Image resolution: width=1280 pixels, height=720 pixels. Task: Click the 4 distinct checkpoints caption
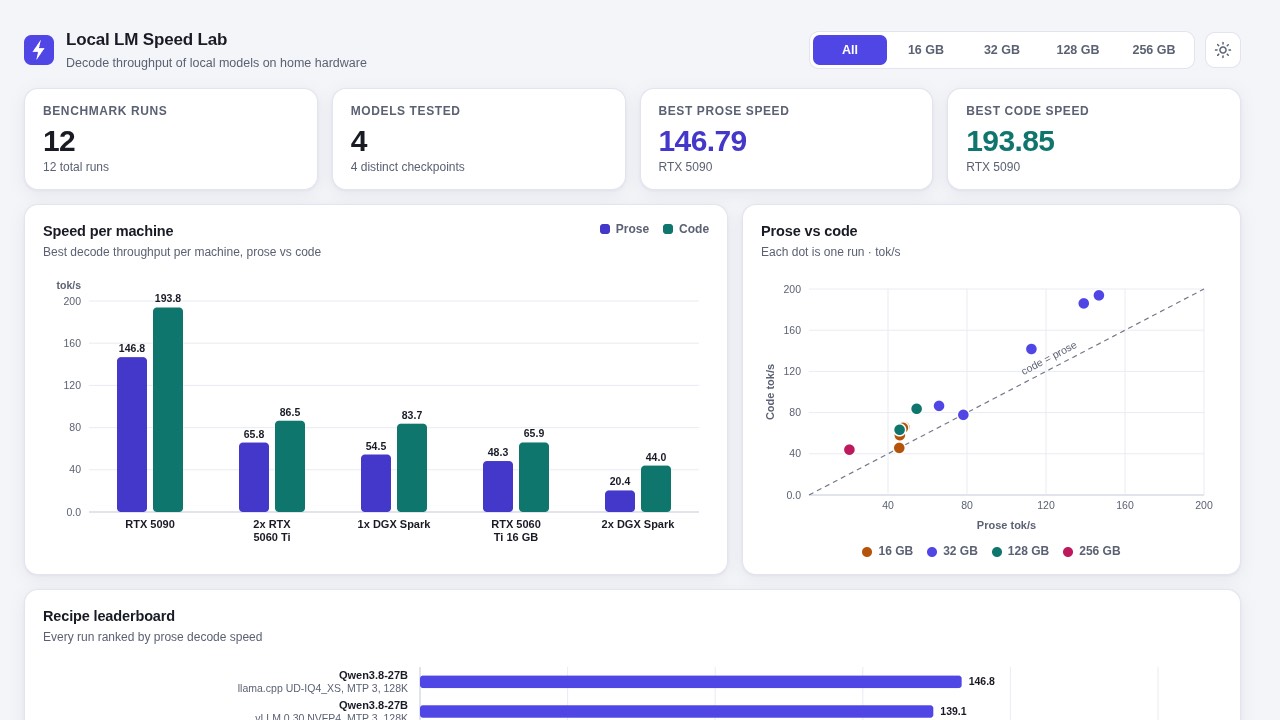[x=408, y=167]
